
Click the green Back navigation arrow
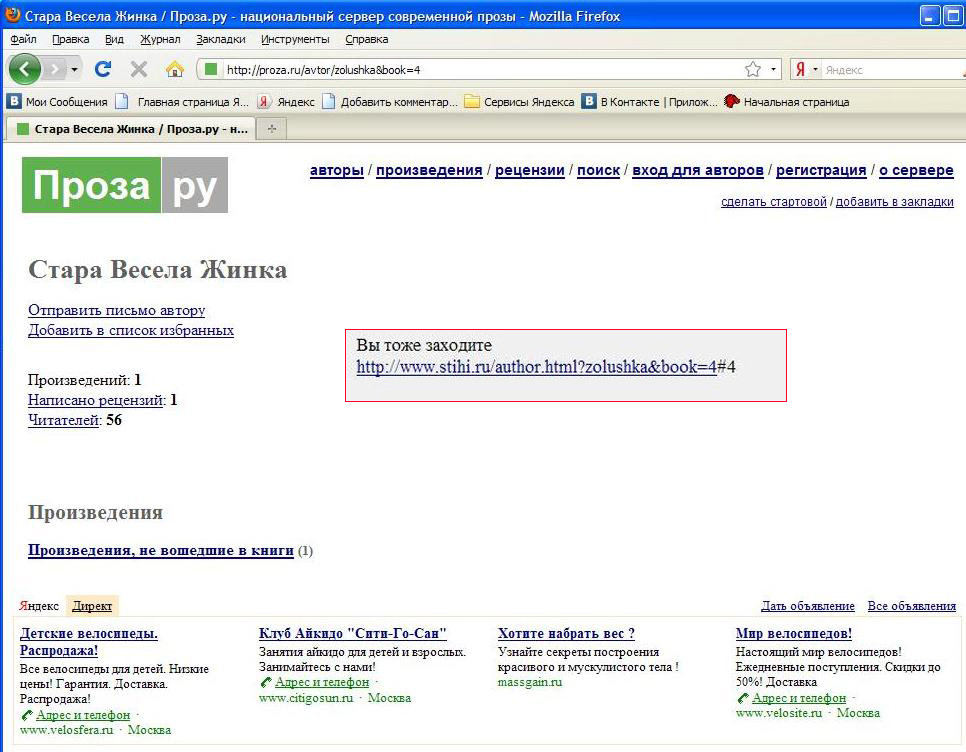tap(25, 69)
